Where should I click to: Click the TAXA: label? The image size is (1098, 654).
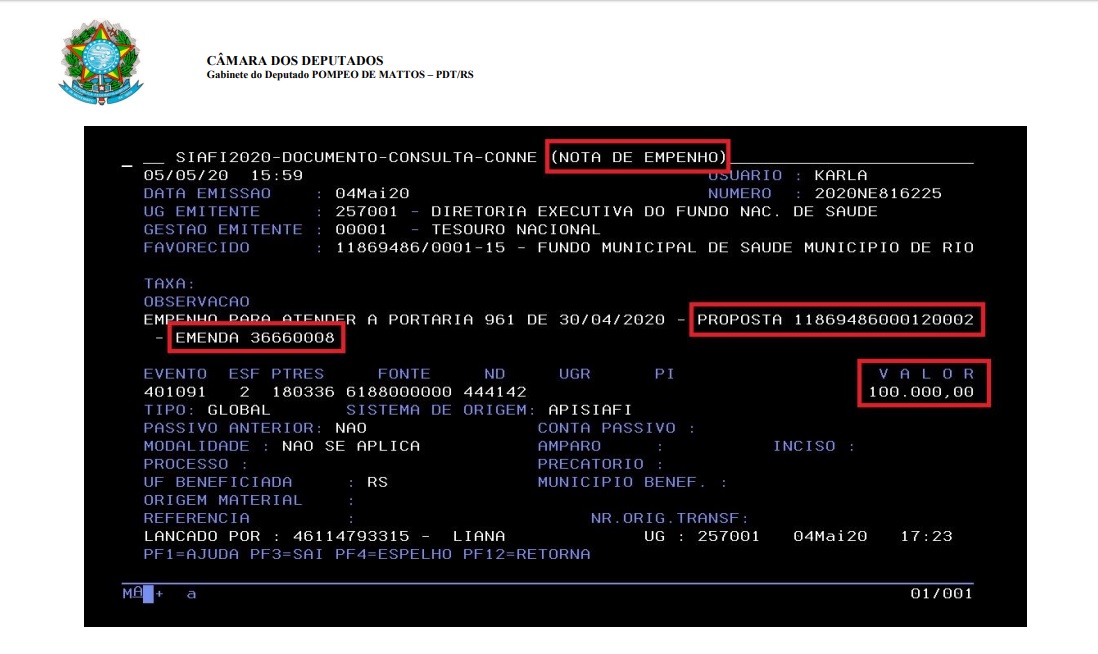pos(169,284)
